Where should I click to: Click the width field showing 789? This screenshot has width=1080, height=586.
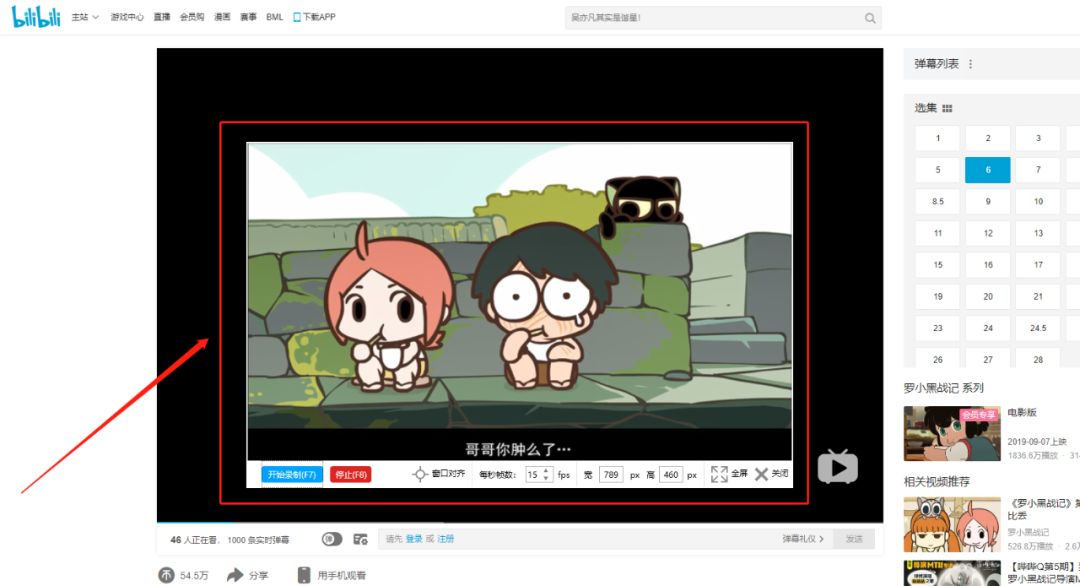click(x=611, y=474)
